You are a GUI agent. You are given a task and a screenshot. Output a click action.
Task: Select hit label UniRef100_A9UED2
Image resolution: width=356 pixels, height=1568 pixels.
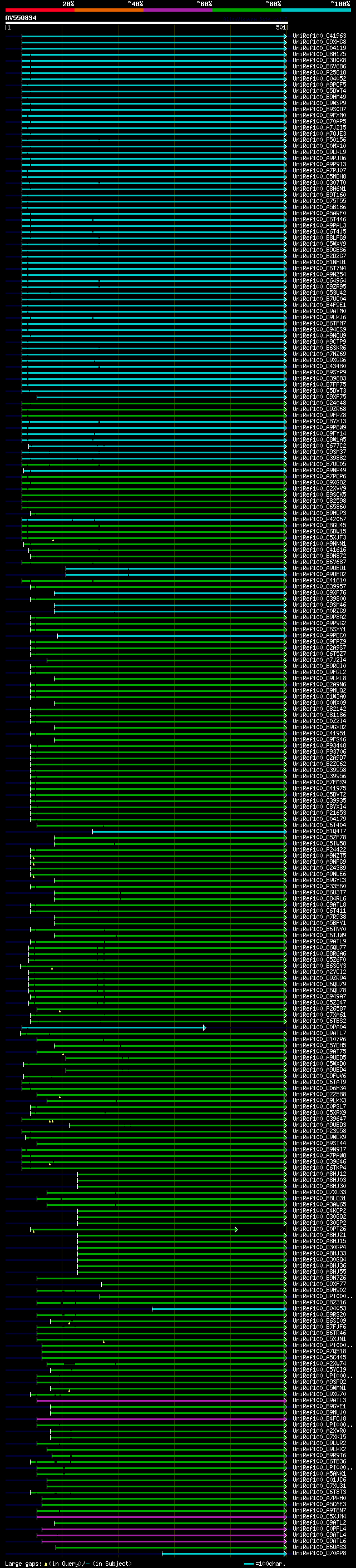pos(319,574)
